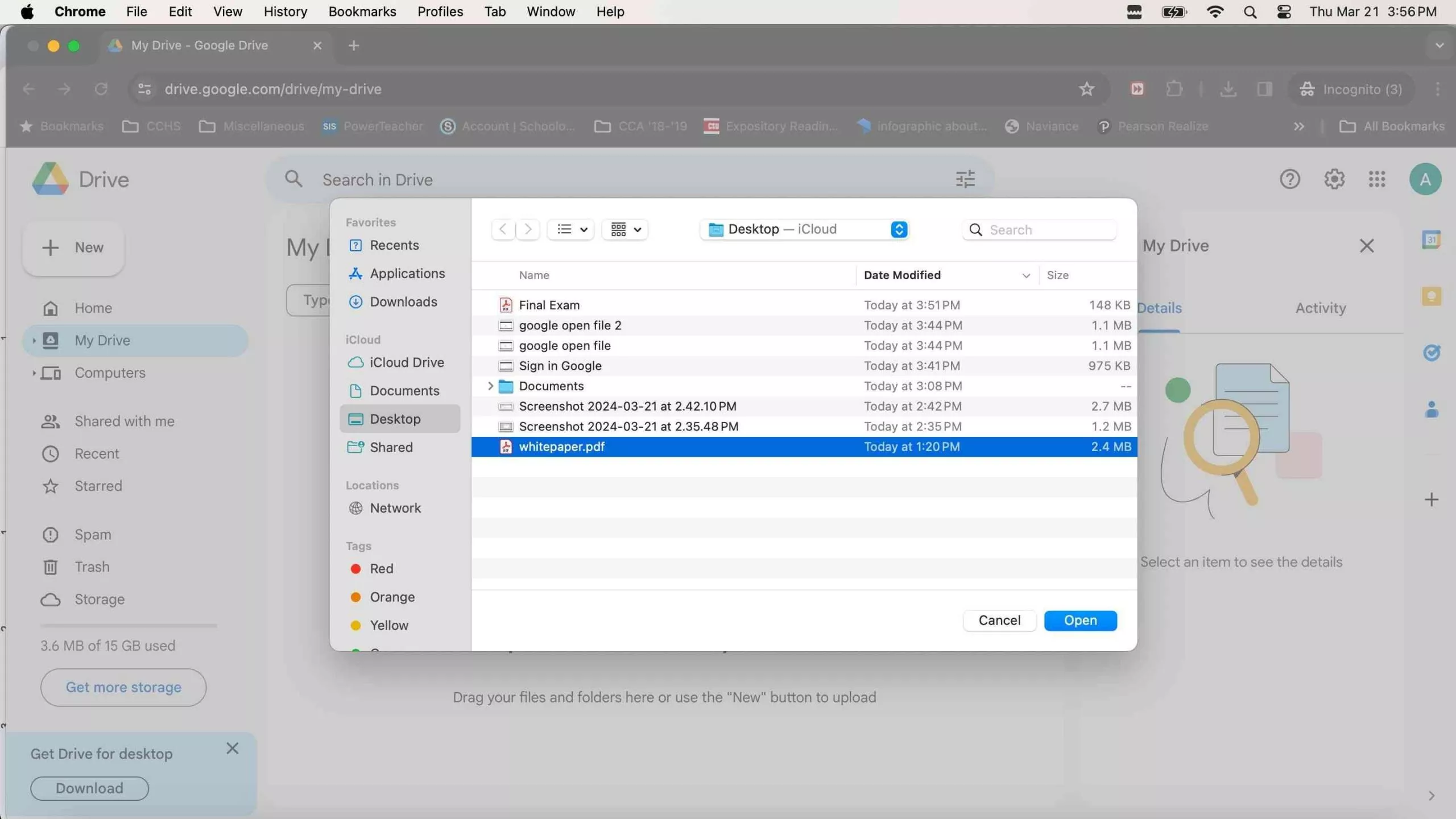
Task: Open Drive search filter options icon
Action: point(965,179)
